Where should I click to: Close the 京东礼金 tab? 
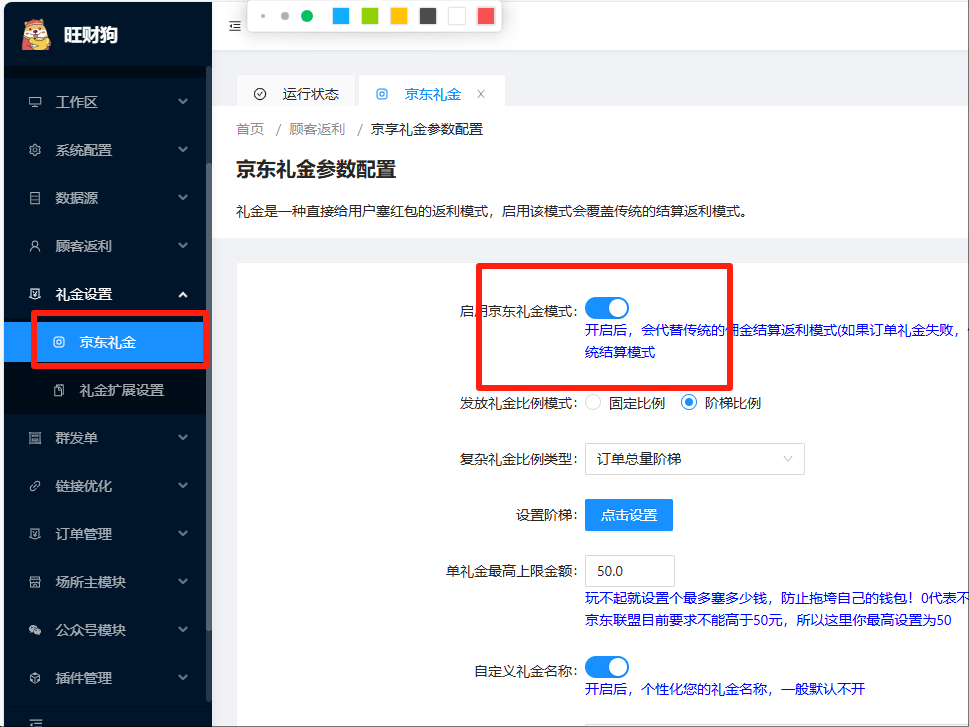point(481,94)
